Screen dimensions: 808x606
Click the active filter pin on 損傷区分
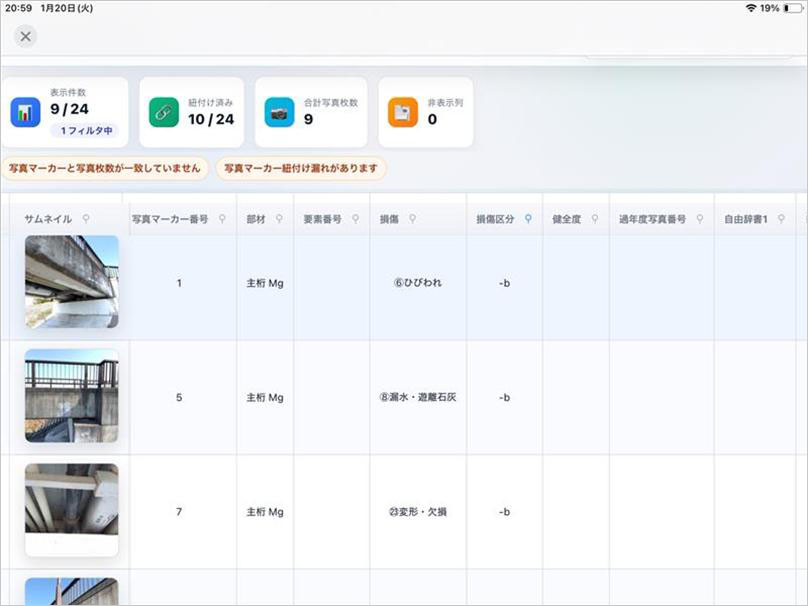click(528, 218)
